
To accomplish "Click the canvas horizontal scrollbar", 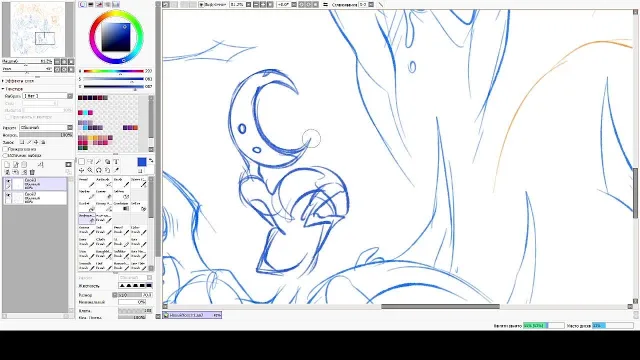I will tap(440, 307).
